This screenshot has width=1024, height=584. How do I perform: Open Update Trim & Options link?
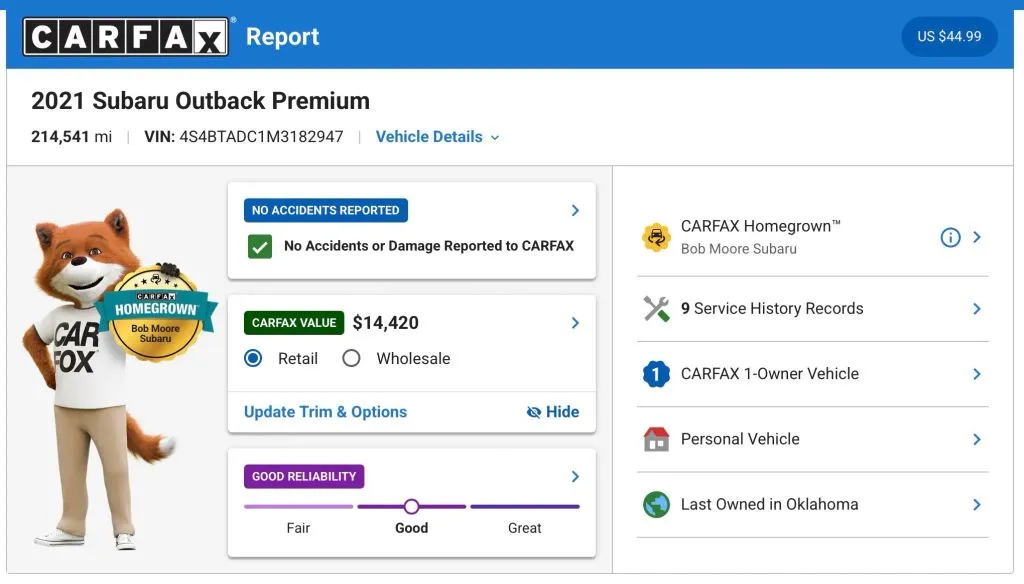(x=325, y=412)
